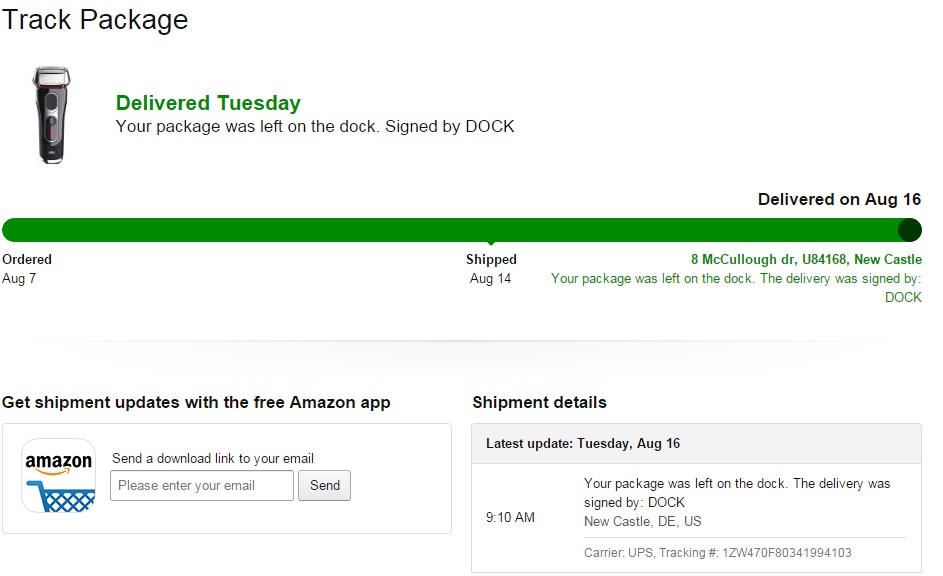The width and height of the screenshot is (943, 576).
Task: Click the electric shaver product image
Action: click(x=51, y=114)
